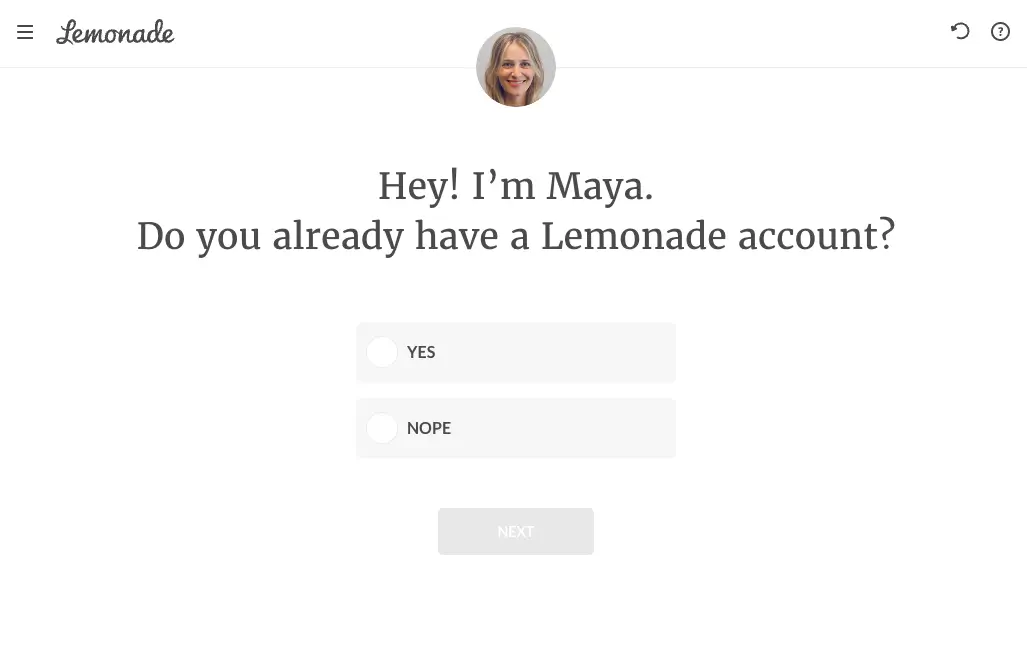The image size is (1027, 658).
Task: Click the restart arrow icon
Action: pyautogui.click(x=960, y=31)
